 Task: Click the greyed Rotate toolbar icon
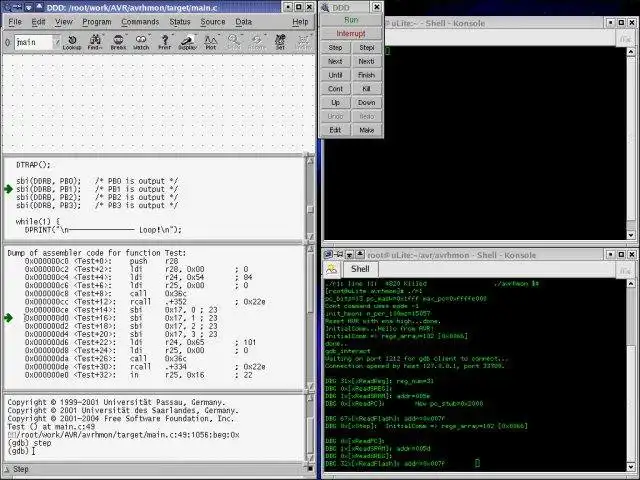tap(257, 42)
